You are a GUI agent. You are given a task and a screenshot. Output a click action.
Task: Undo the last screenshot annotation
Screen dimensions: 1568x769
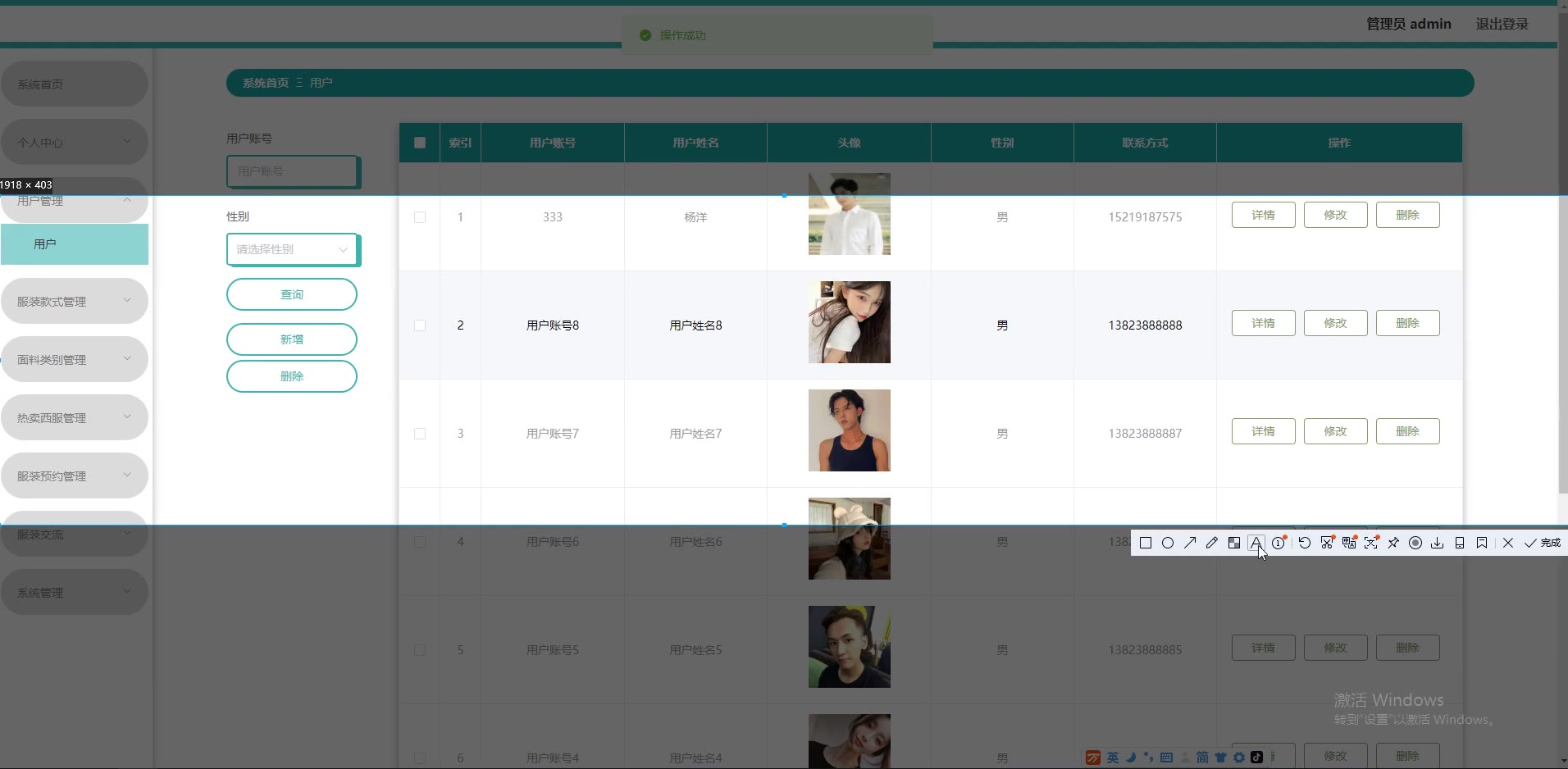coord(1305,543)
